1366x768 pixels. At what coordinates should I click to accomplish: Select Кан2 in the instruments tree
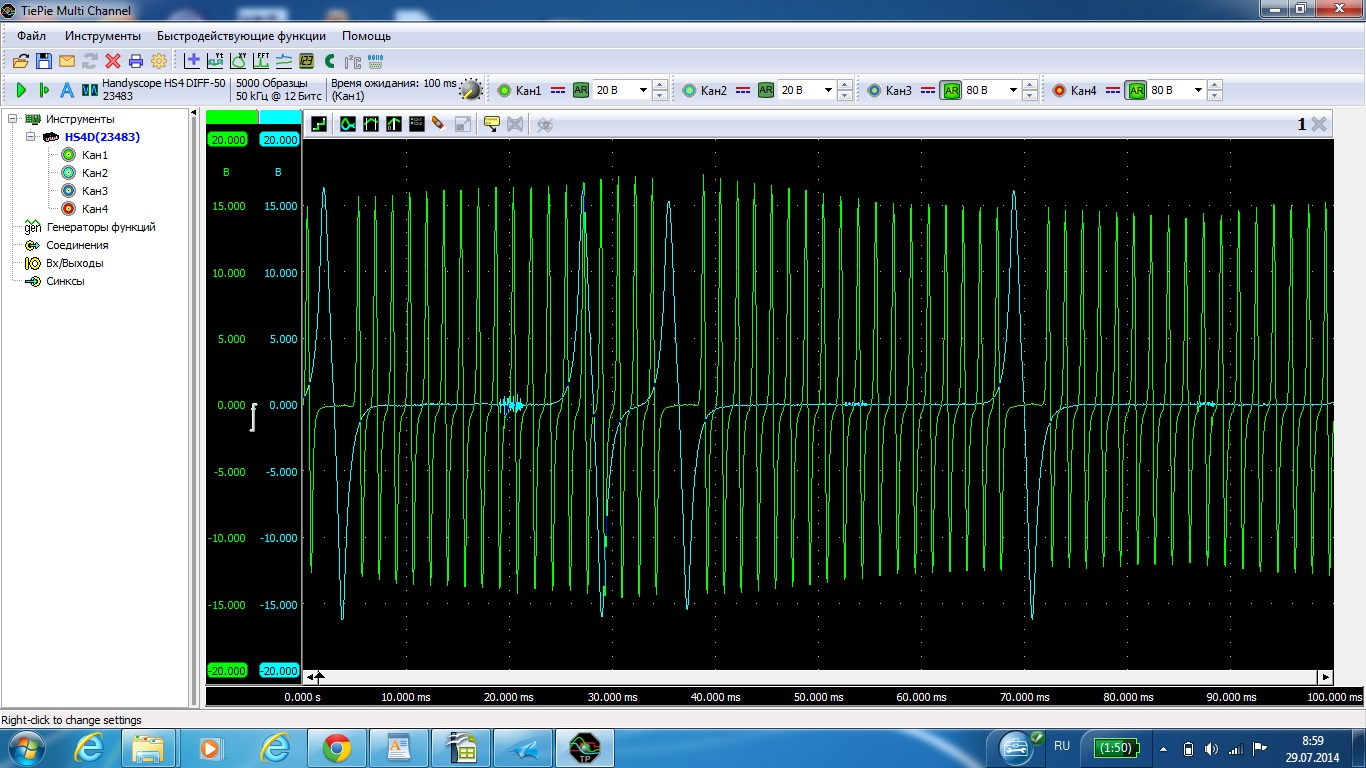click(95, 173)
